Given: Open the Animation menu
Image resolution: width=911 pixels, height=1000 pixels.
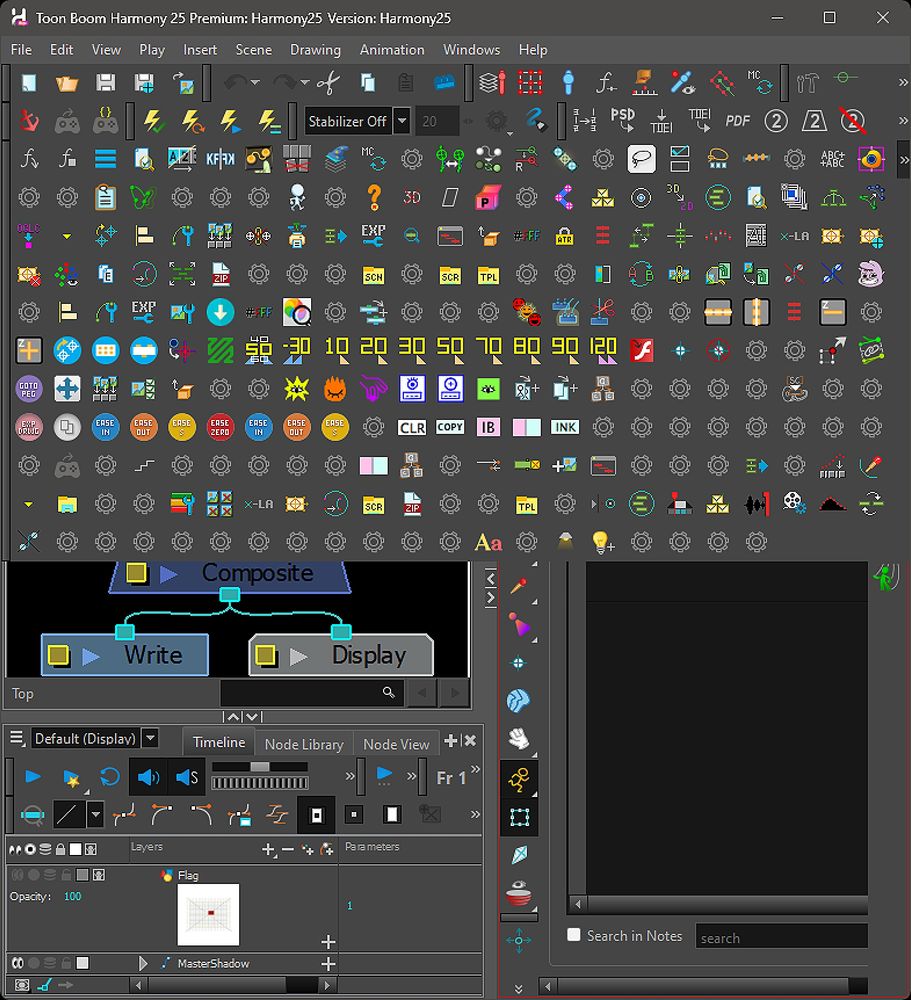Looking at the screenshot, I should [392, 50].
